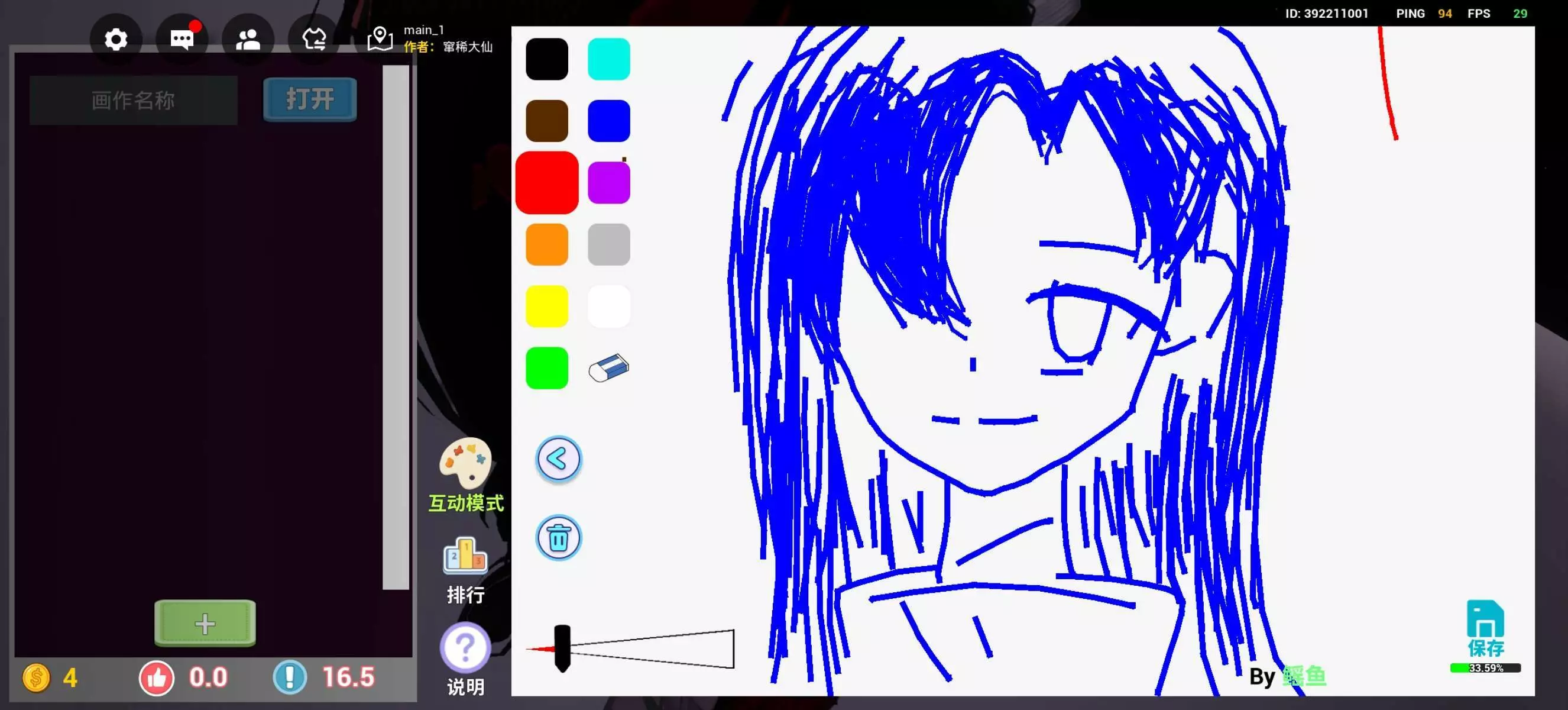Open the chat messages icon
This screenshot has height=710, width=1568.
tap(182, 40)
